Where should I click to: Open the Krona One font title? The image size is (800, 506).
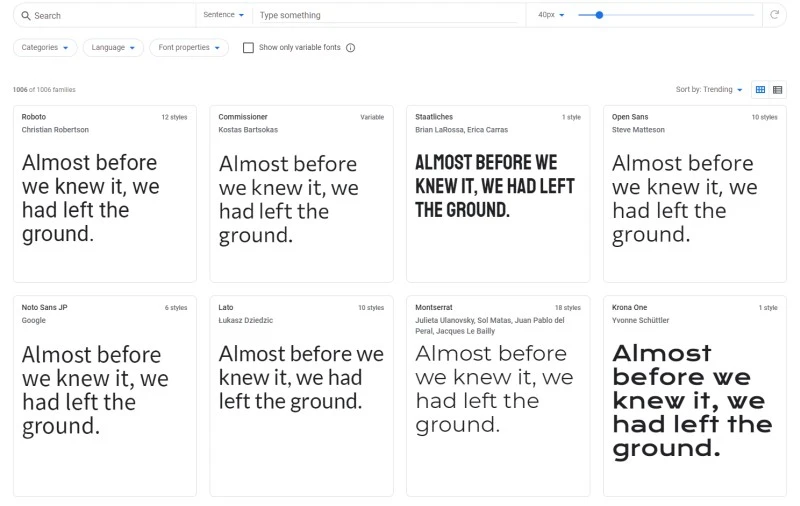[x=630, y=308]
